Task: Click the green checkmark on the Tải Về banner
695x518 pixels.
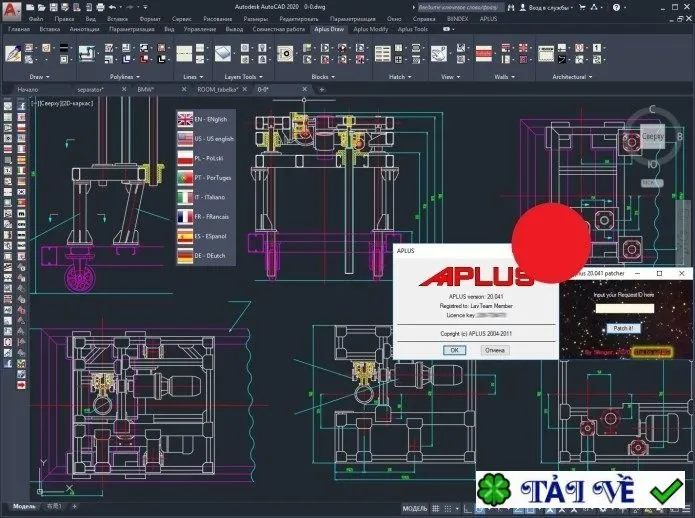Action: [666, 491]
